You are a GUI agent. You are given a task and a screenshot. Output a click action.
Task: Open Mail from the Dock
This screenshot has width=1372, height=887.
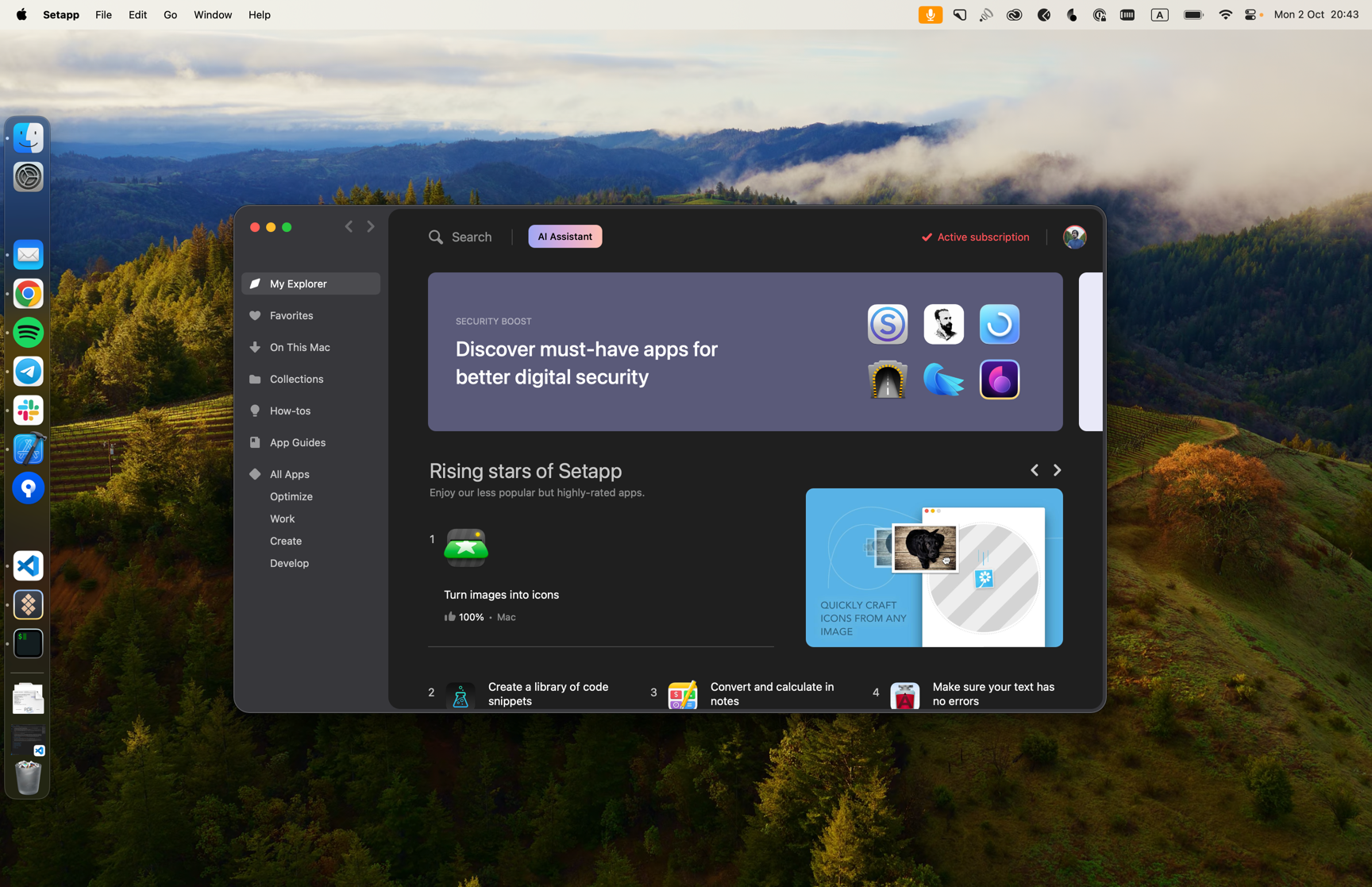pos(28,255)
